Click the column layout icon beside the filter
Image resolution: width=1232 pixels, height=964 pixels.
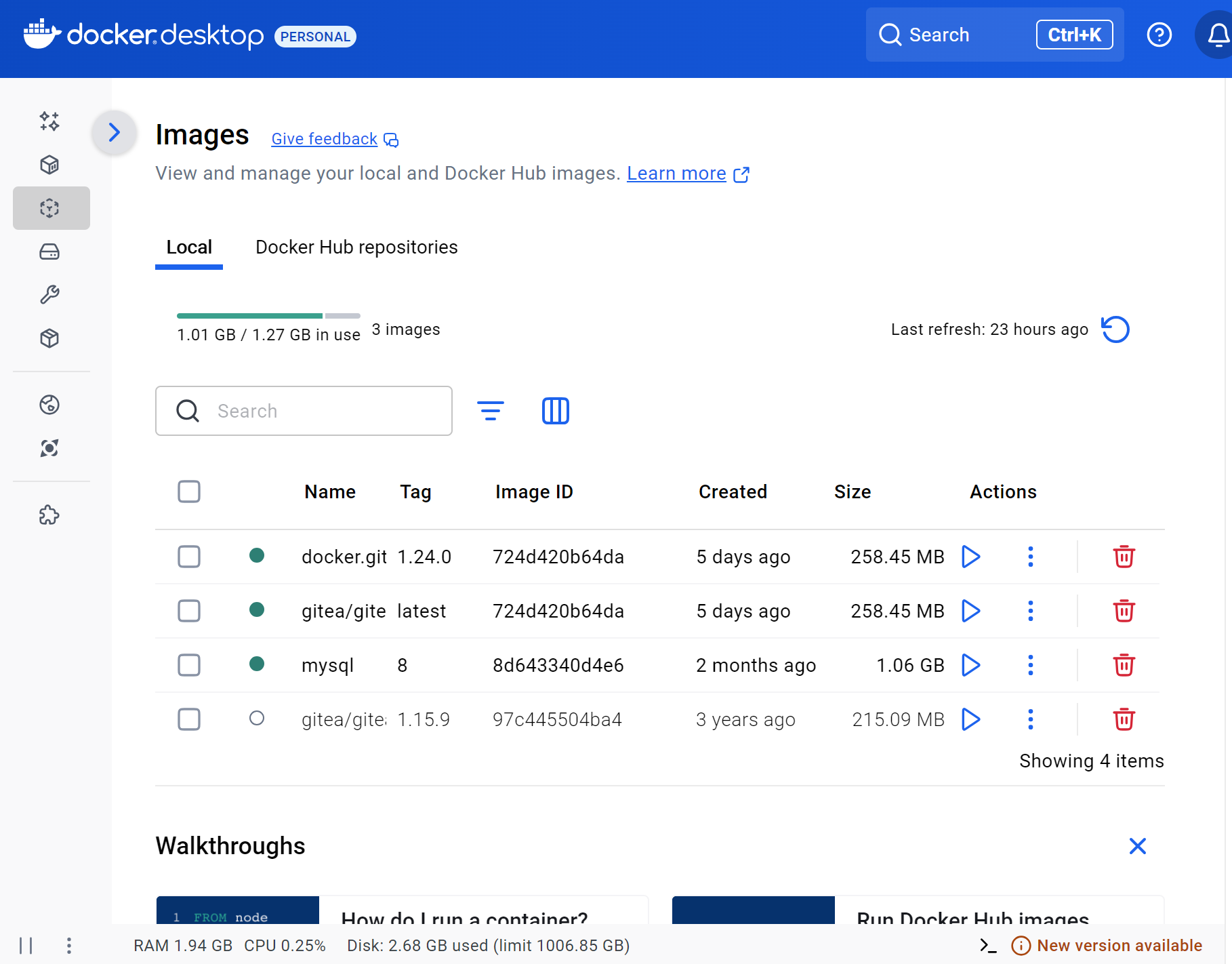click(x=555, y=410)
